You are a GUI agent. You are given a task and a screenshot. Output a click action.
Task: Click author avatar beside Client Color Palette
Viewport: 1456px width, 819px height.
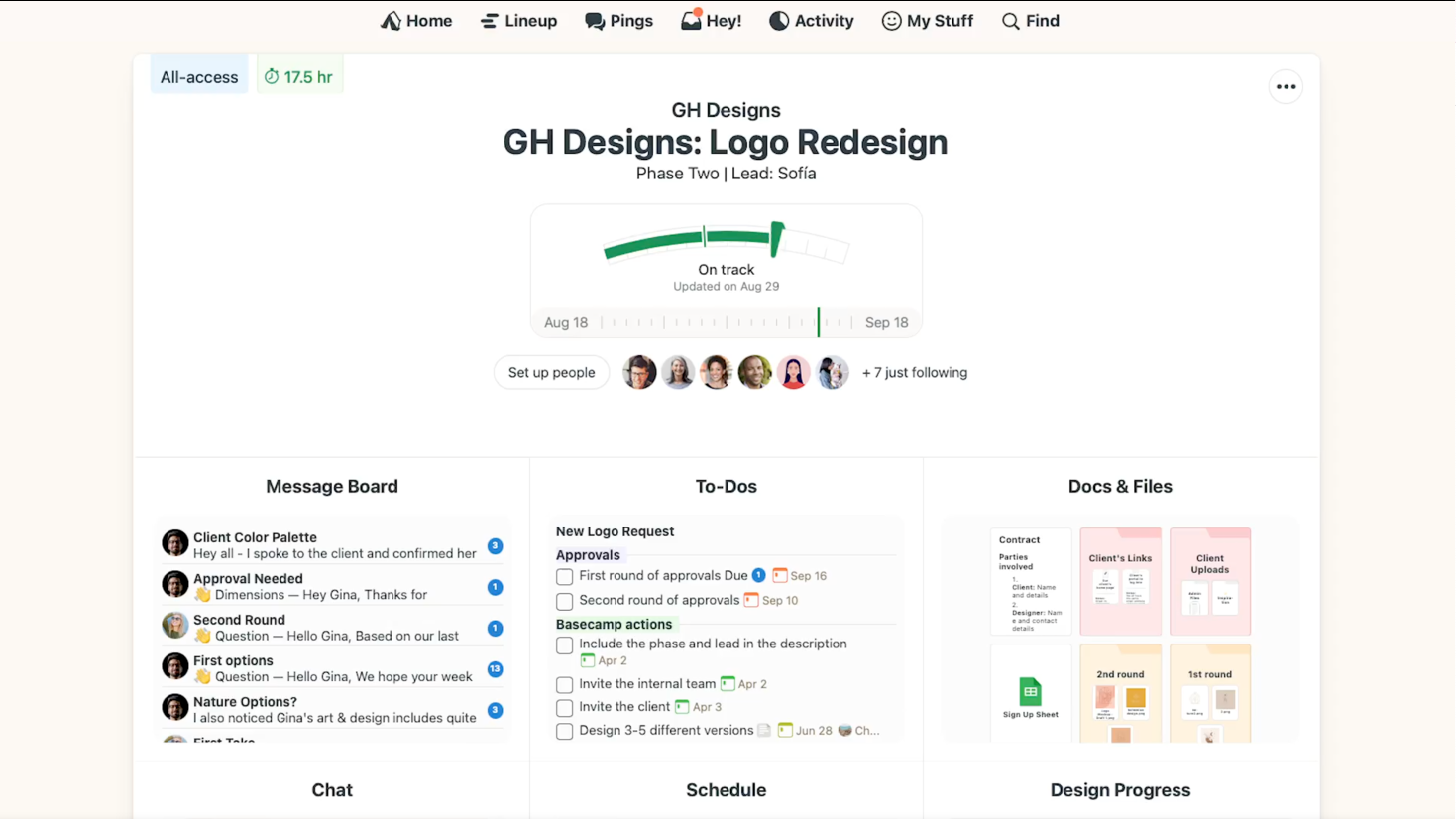tap(175, 543)
